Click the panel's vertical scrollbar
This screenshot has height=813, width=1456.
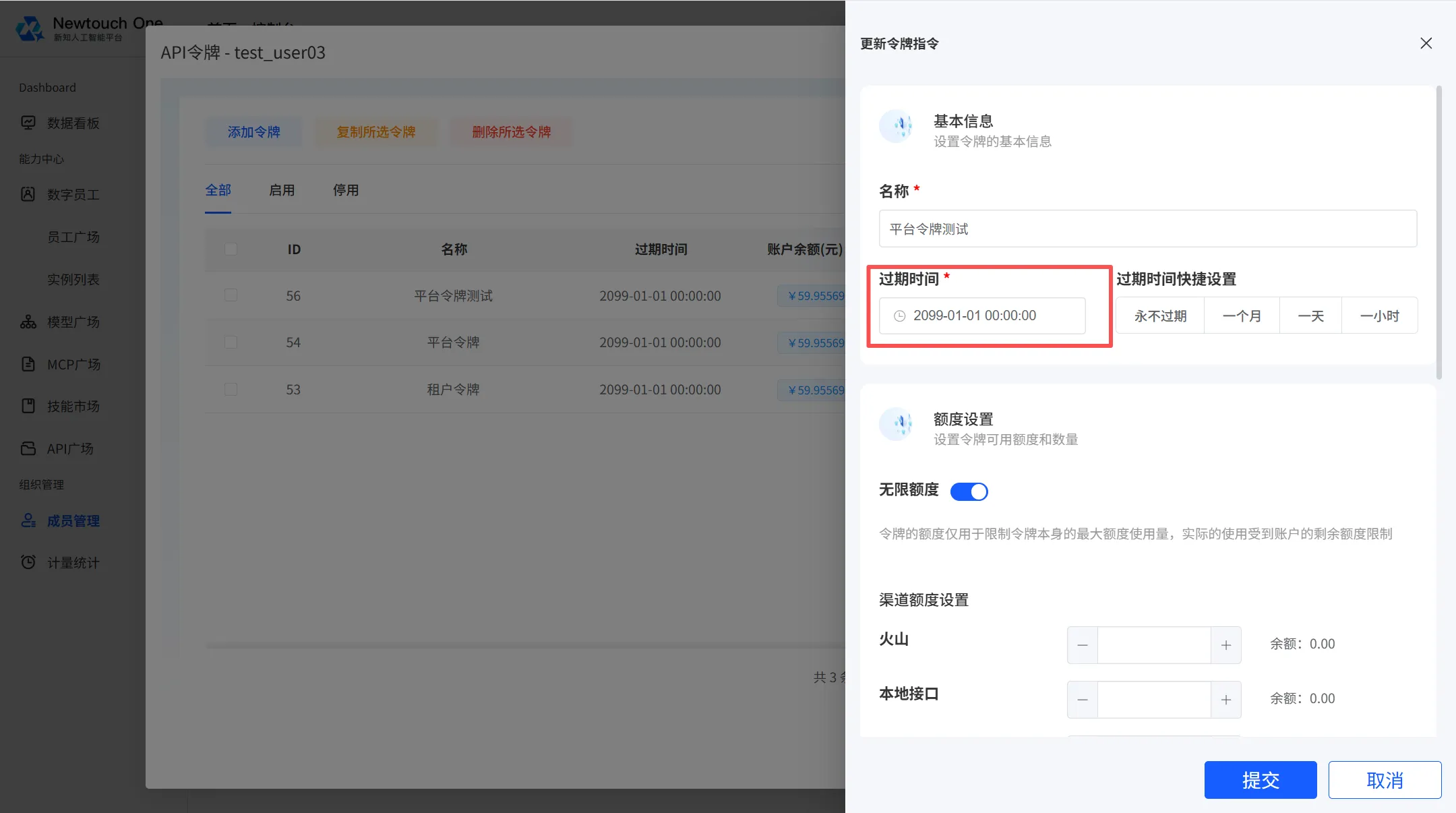[x=1438, y=233]
